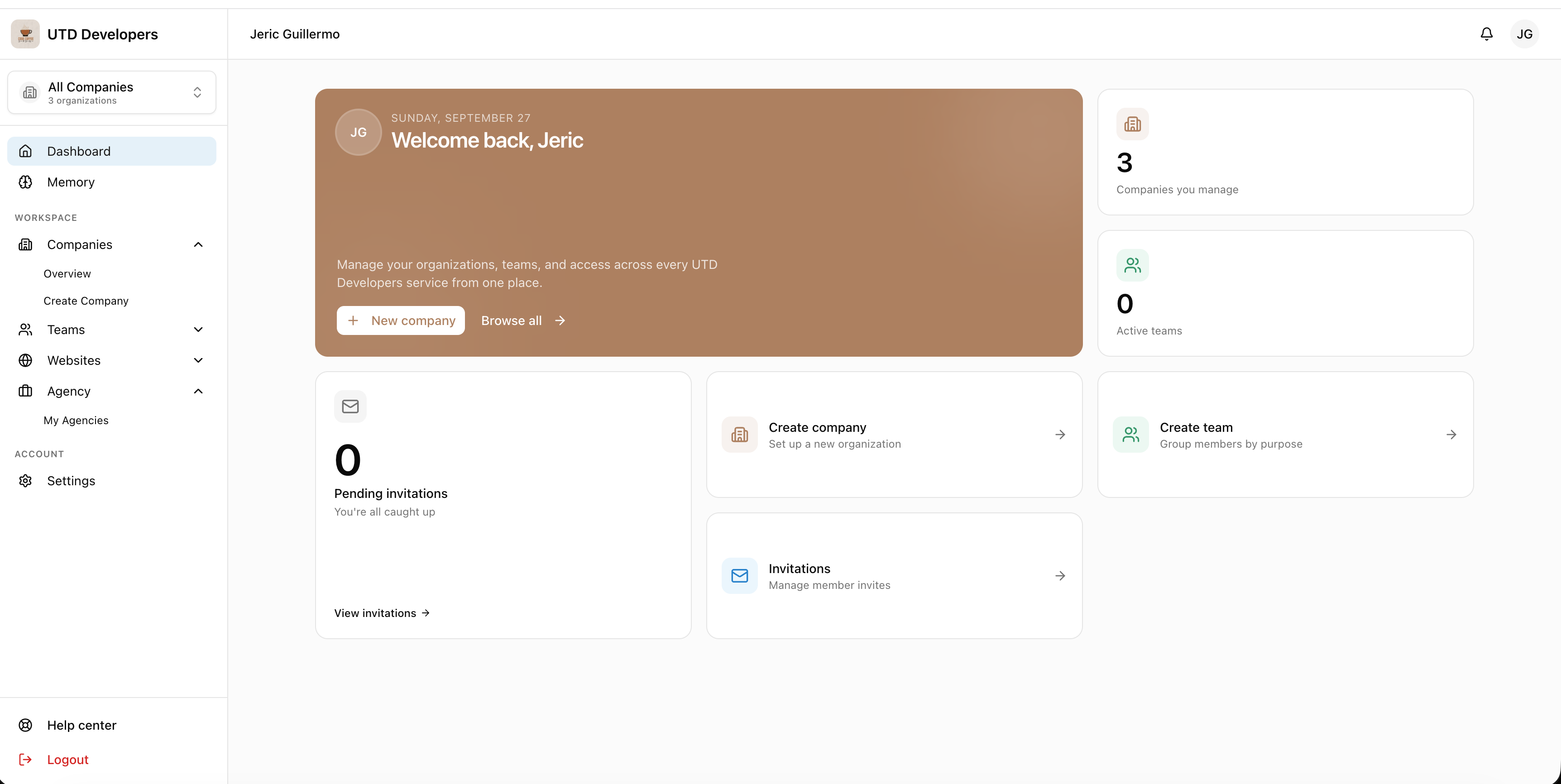Click the people icon above Active teams
Viewport: 1561px width, 784px height.
tap(1133, 265)
